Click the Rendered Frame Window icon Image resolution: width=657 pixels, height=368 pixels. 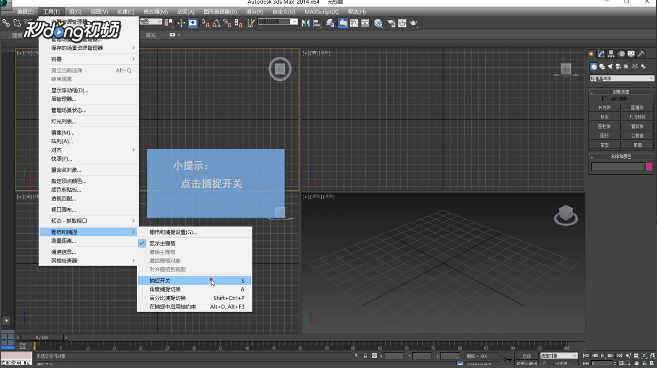tap(402, 23)
